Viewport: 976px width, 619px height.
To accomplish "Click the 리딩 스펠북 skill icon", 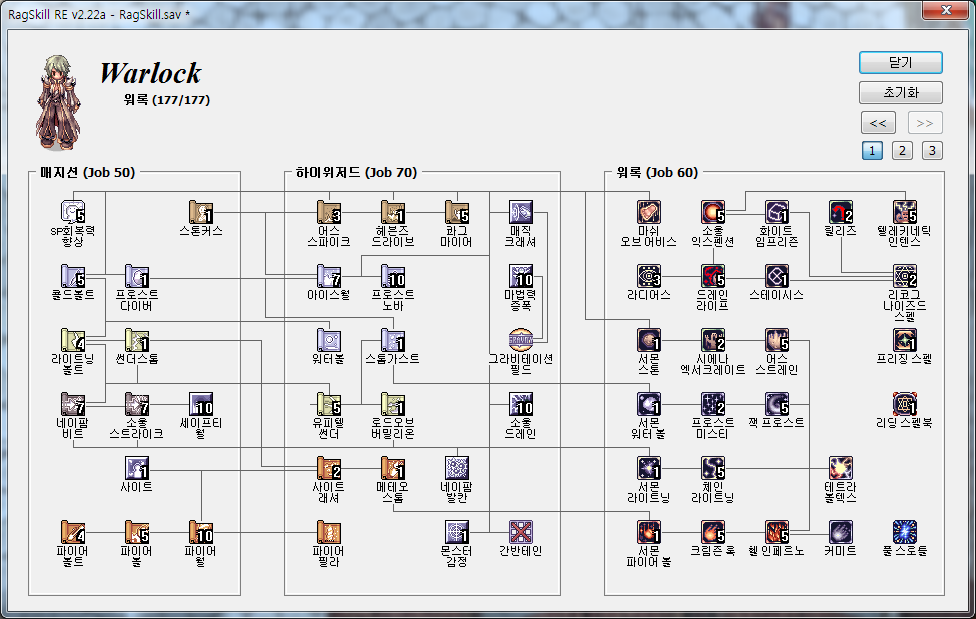I will (x=904, y=405).
